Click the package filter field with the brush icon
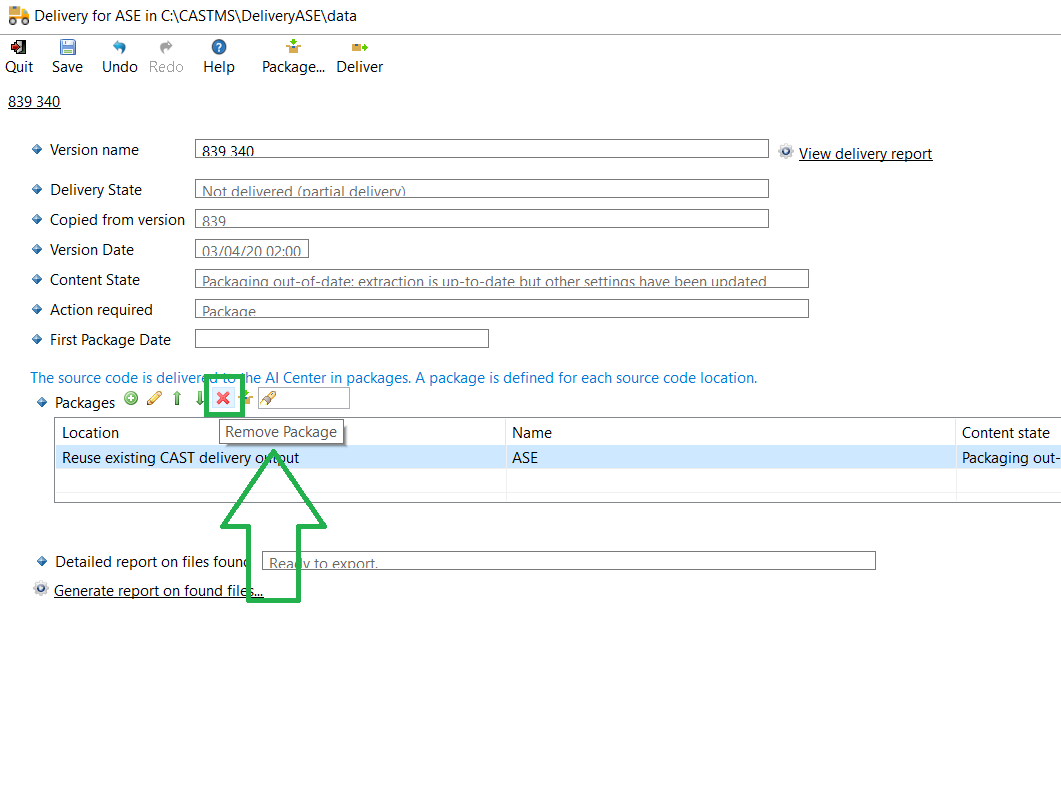Screen dimensions: 1061x804 point(305,398)
